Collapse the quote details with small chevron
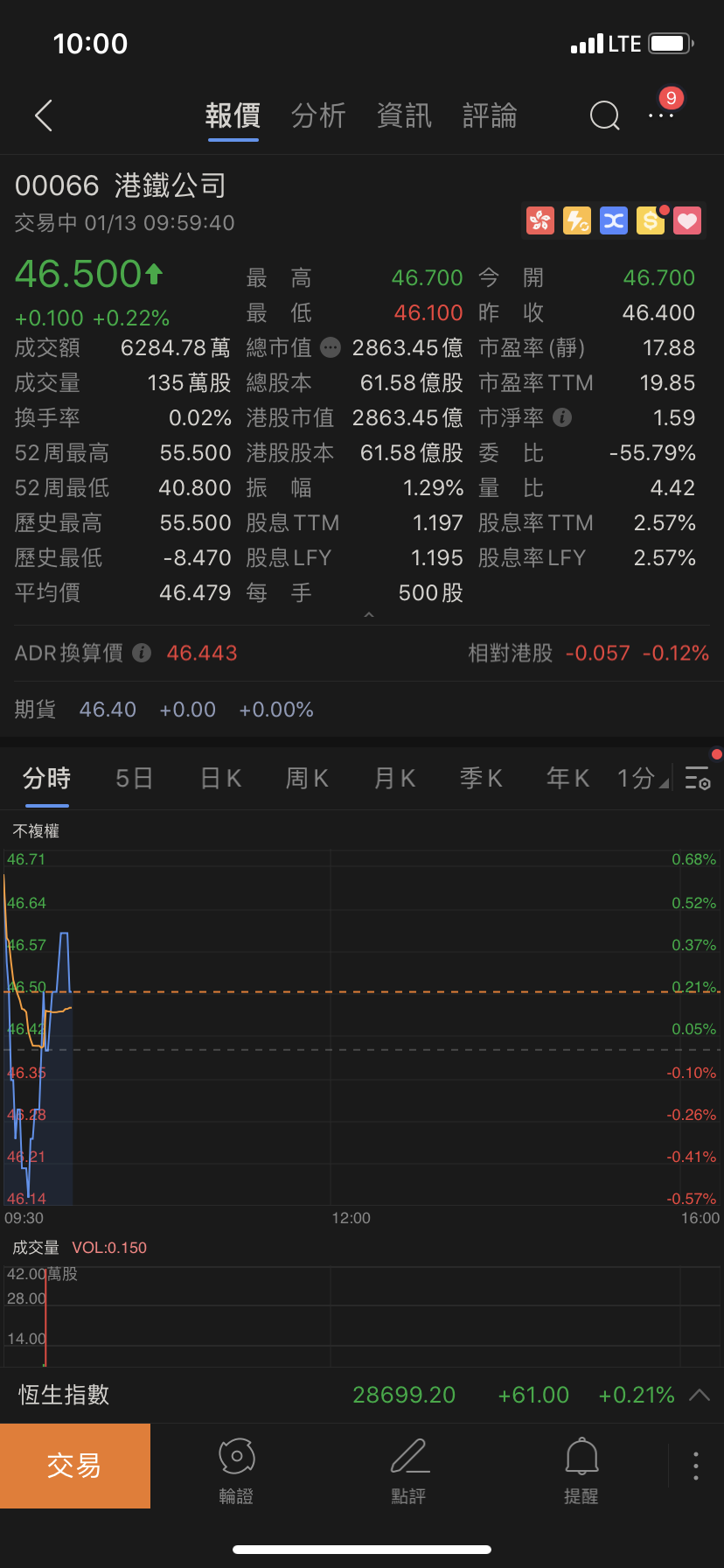This screenshot has height=1568, width=724. pyautogui.click(x=369, y=614)
